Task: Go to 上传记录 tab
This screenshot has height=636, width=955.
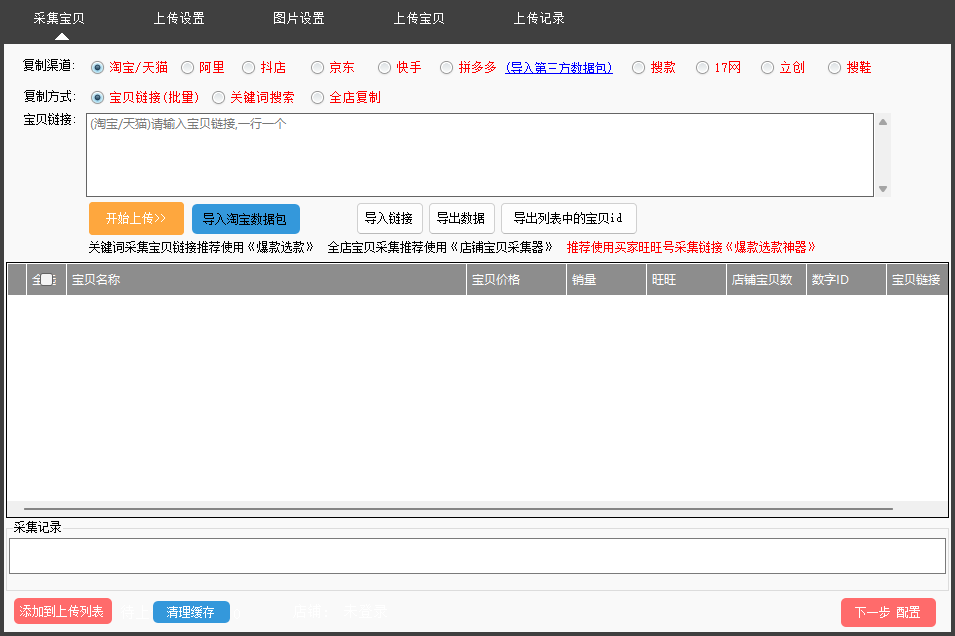Action: [x=539, y=18]
